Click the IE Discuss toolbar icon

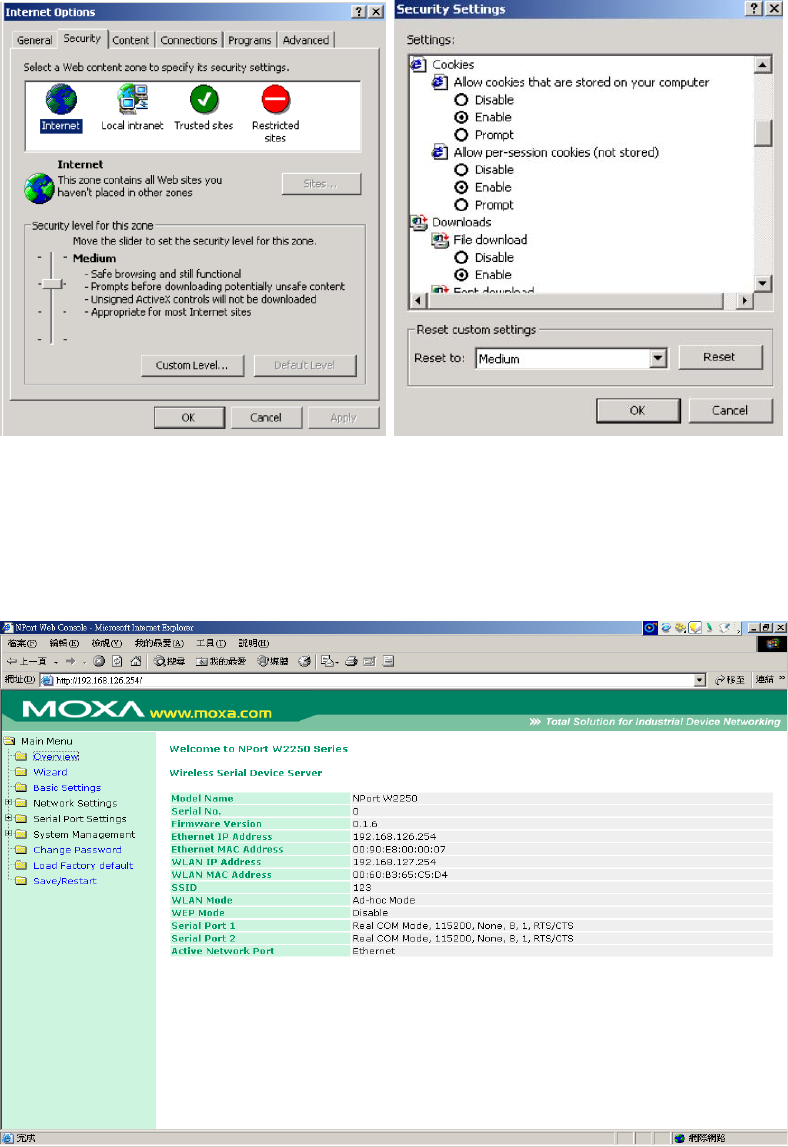pos(389,661)
